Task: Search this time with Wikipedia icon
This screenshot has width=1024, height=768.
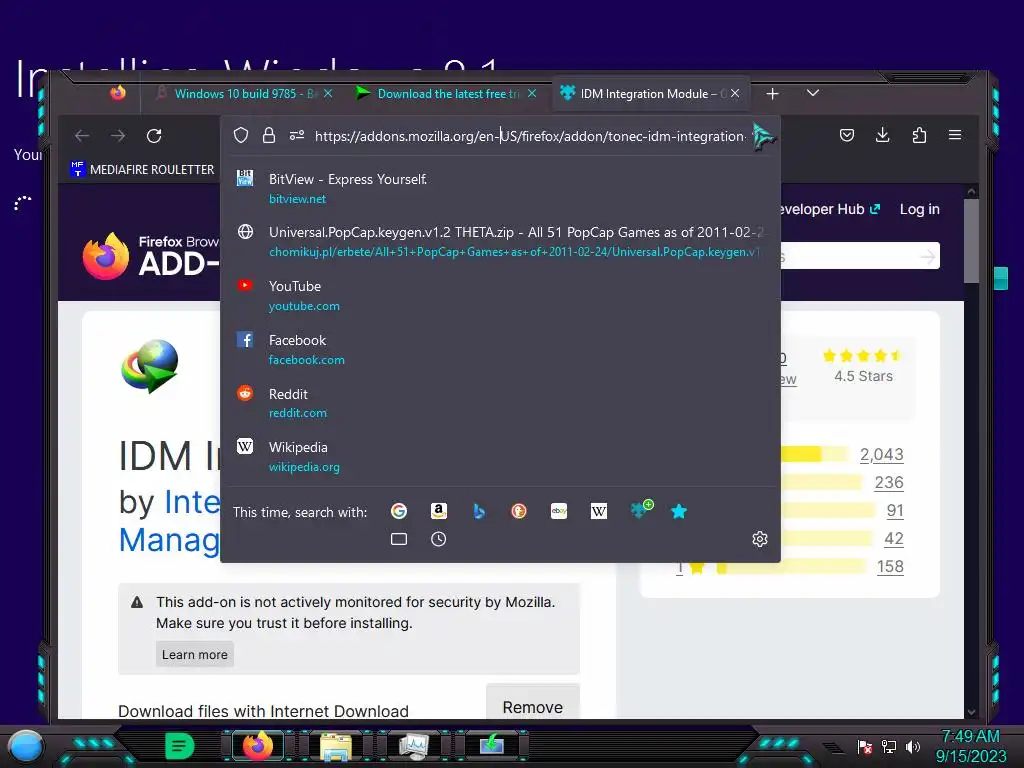Action: coord(599,511)
